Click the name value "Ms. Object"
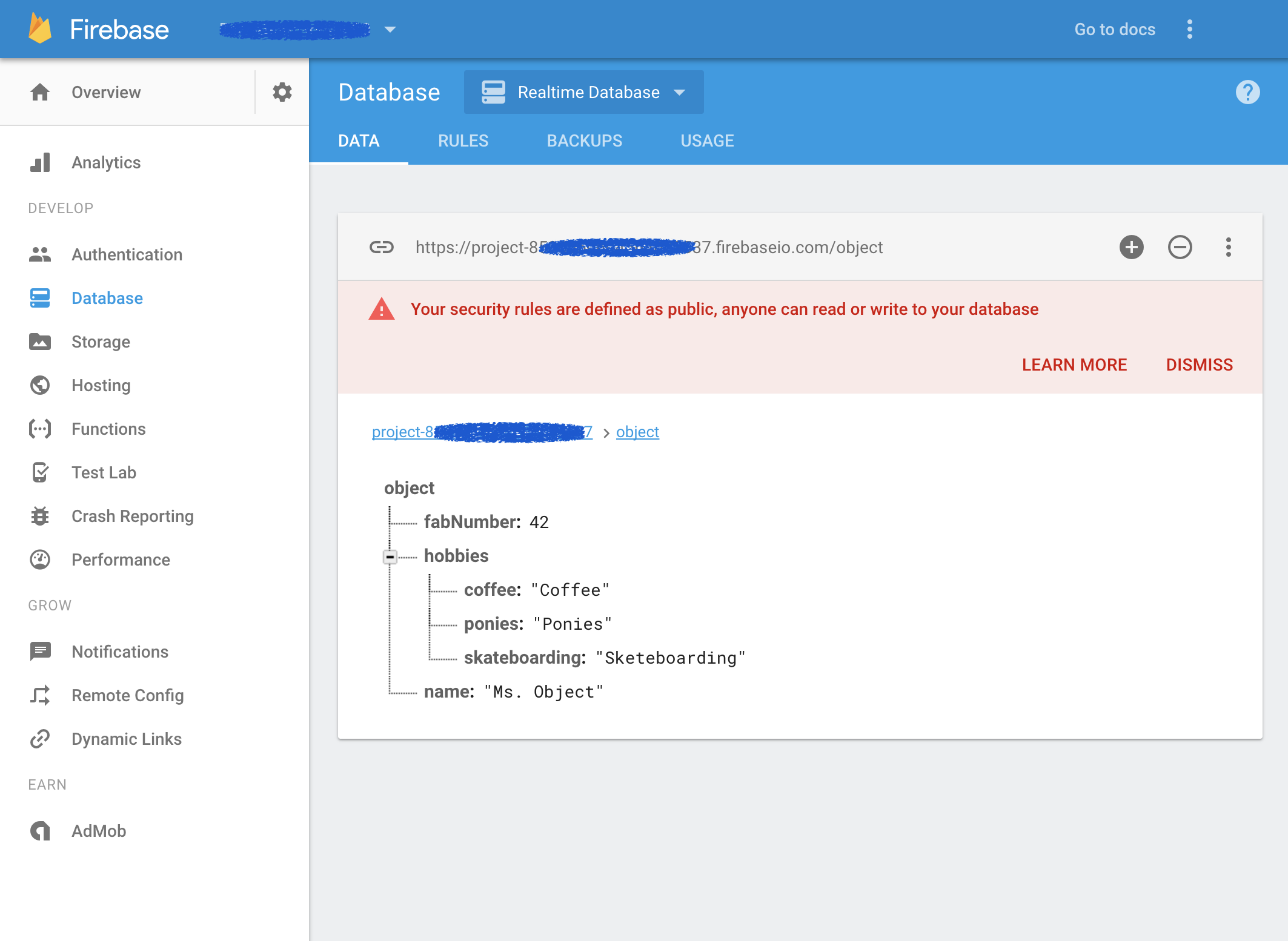The width and height of the screenshot is (1288, 941). 544,692
